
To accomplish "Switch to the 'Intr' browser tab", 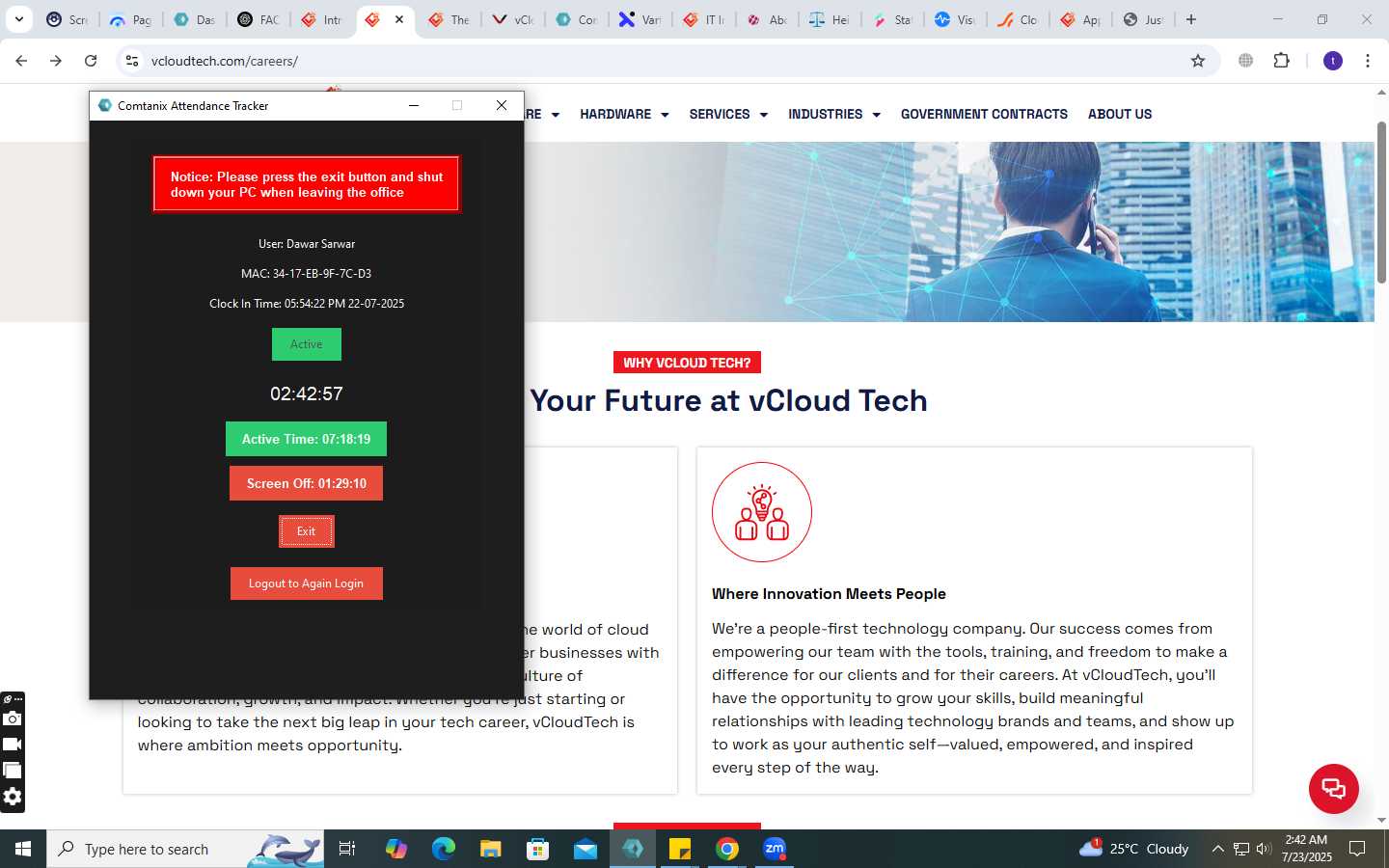I will (320, 19).
